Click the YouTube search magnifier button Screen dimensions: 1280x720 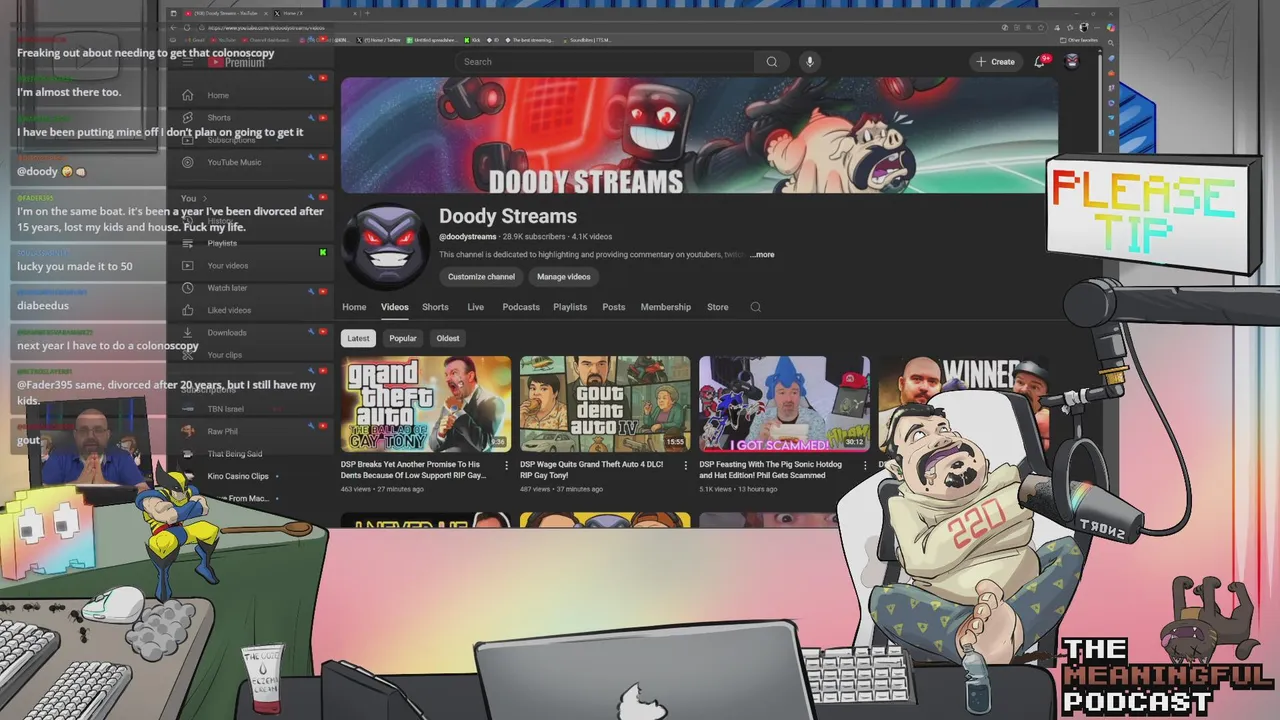[x=772, y=62]
